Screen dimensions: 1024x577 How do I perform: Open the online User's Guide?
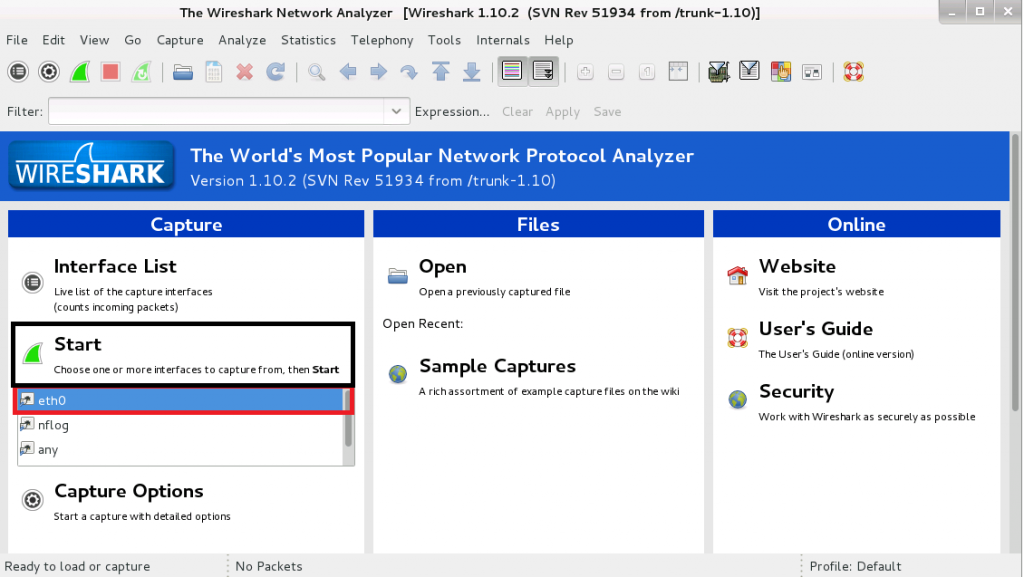816,328
